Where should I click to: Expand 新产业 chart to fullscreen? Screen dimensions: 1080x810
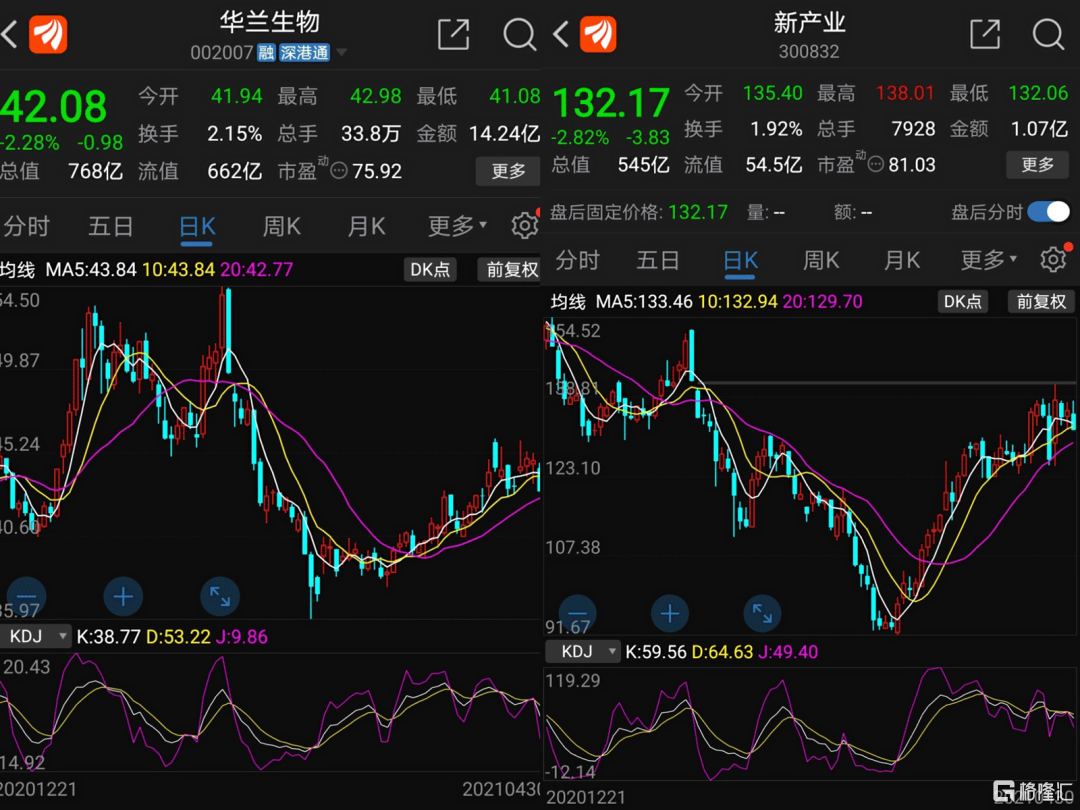pyautogui.click(x=762, y=613)
